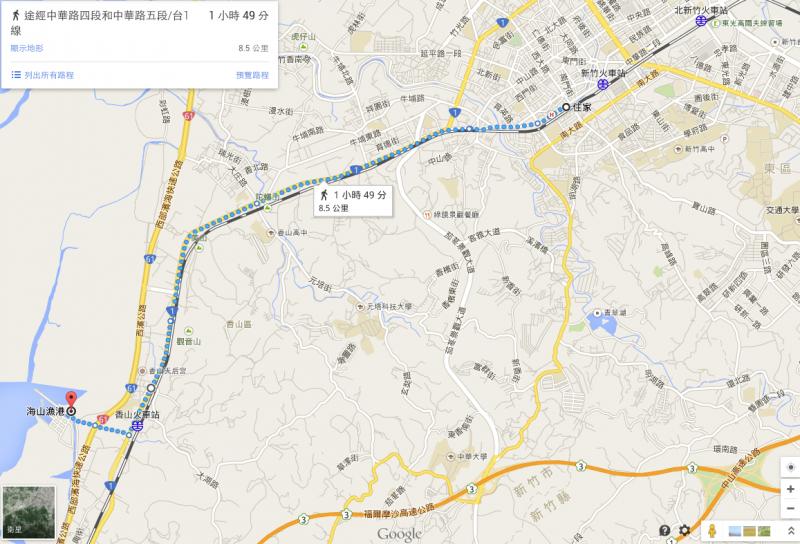Open 列出所有路程 step list

pos(43,75)
